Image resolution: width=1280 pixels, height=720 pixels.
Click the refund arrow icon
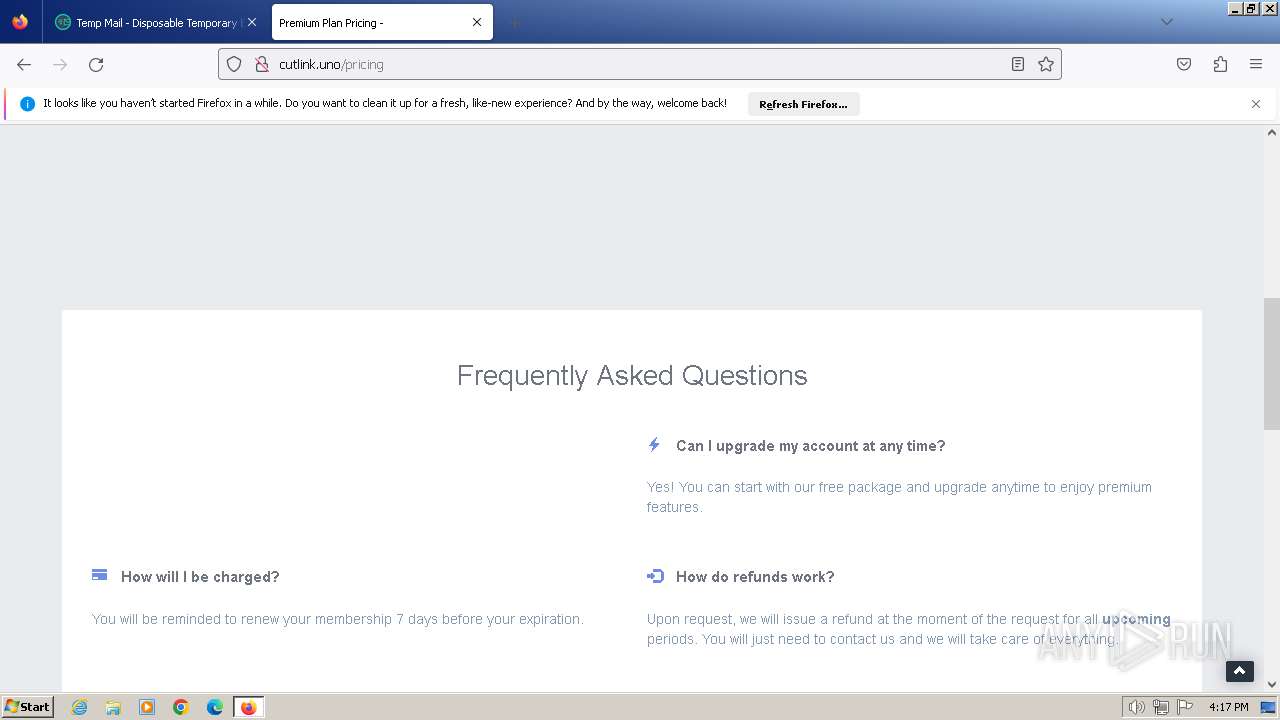click(x=655, y=576)
